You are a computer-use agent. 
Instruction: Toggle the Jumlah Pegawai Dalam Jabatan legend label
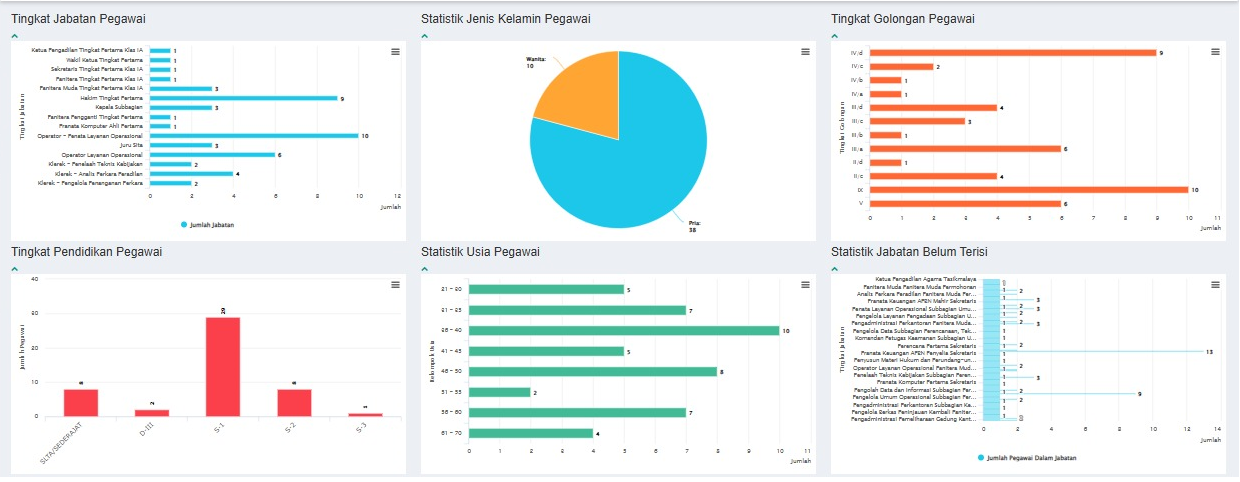(x=1031, y=457)
